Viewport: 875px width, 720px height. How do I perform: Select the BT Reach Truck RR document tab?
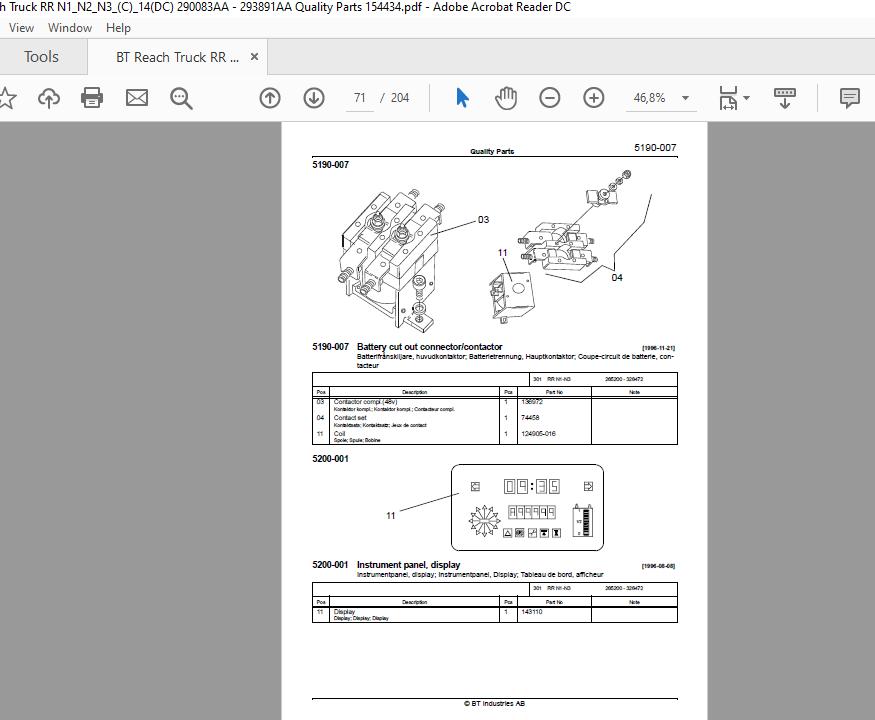(x=177, y=57)
